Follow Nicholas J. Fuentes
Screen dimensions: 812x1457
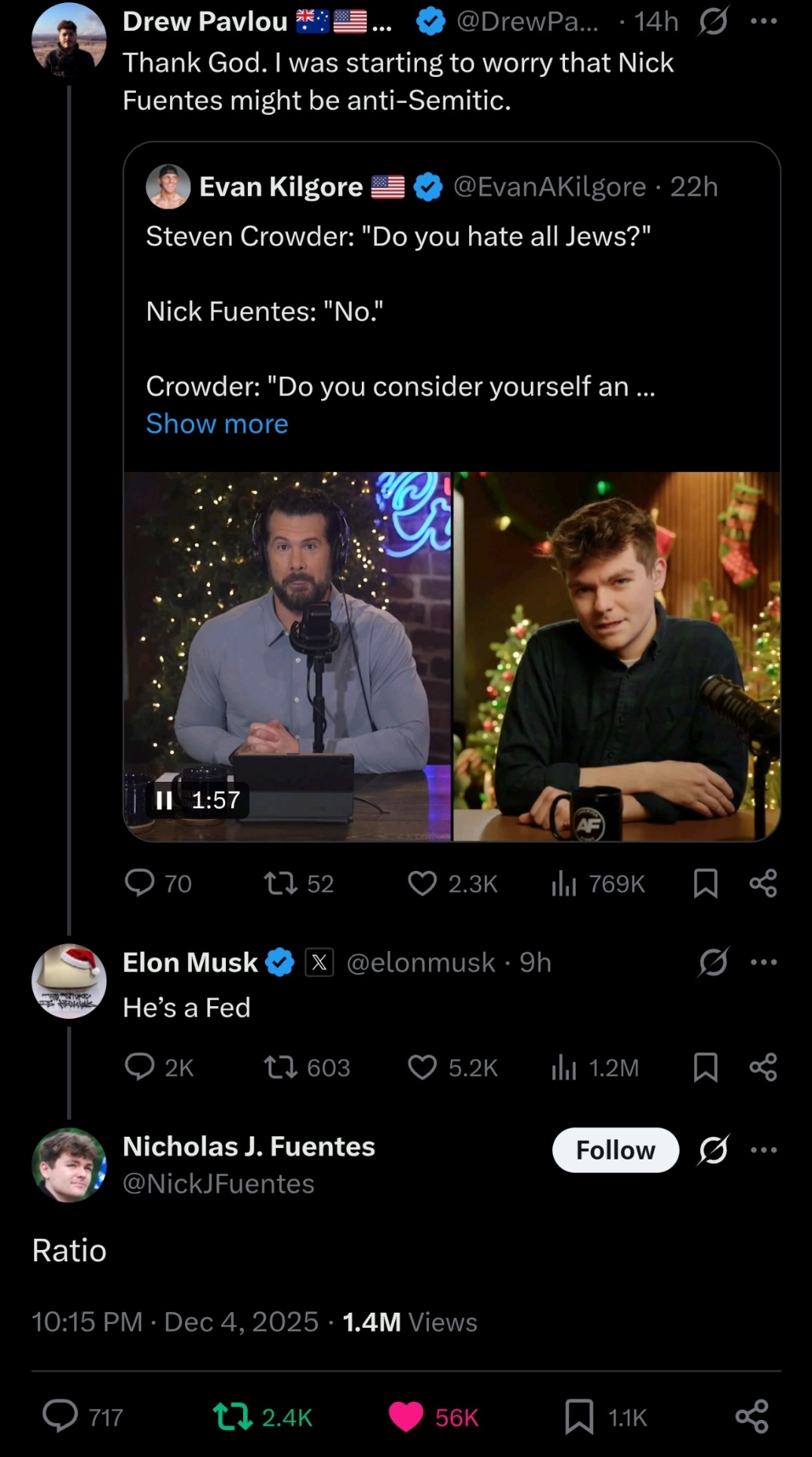click(x=615, y=1150)
